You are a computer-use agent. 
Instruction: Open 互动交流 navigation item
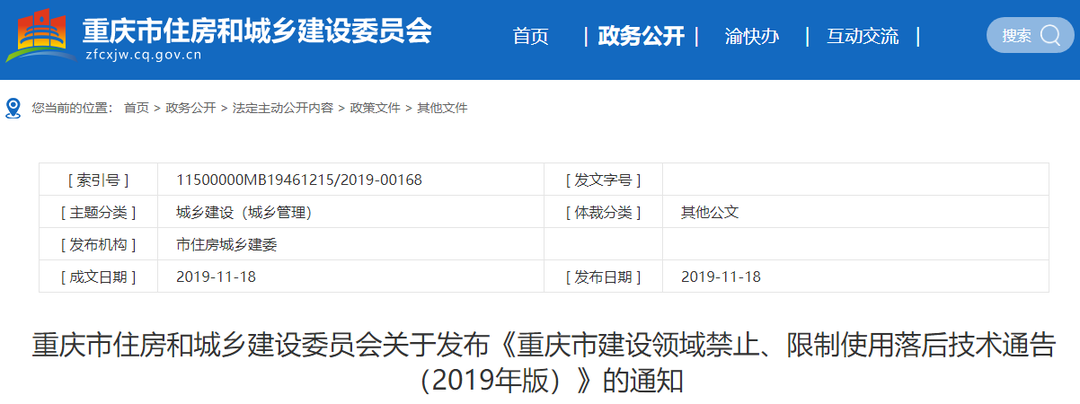pyautogui.click(x=862, y=37)
